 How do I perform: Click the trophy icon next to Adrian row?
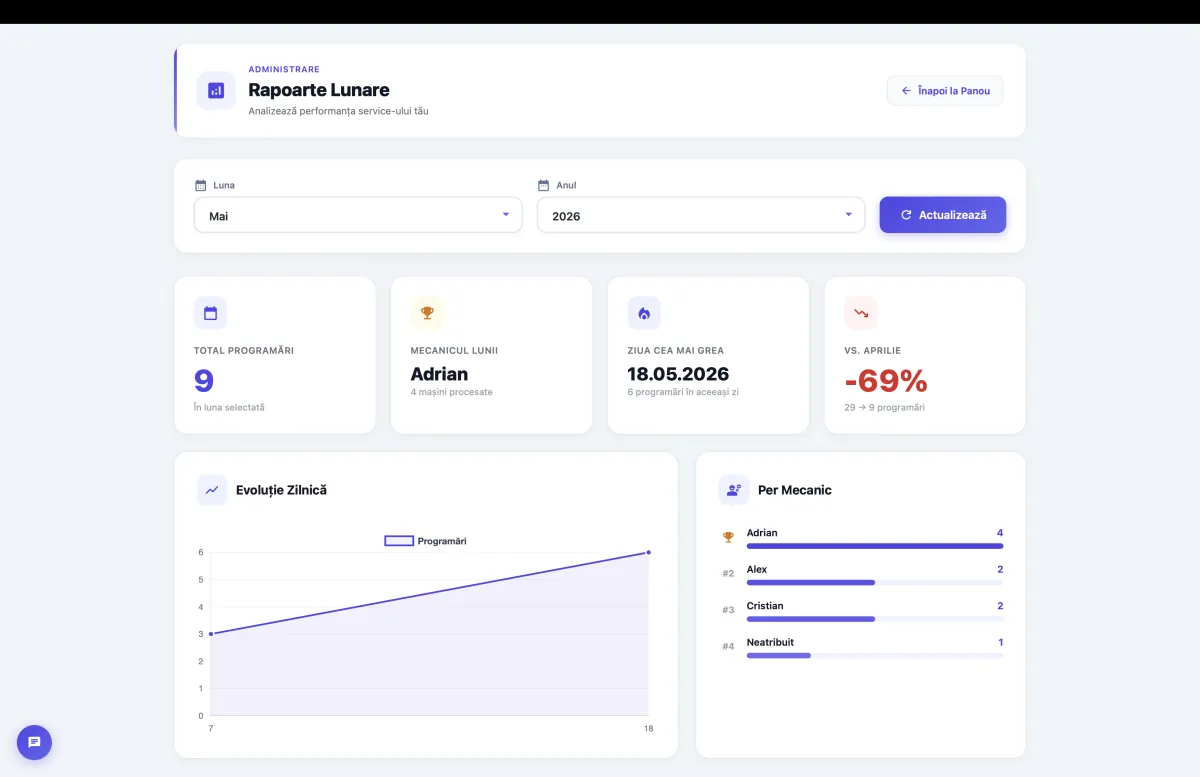tap(728, 537)
